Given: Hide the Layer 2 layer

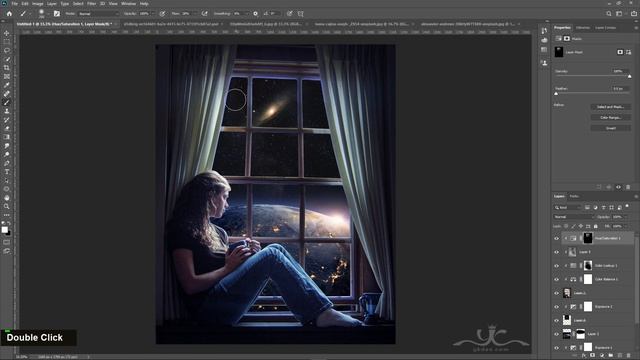Looking at the screenshot, I should [556, 293].
